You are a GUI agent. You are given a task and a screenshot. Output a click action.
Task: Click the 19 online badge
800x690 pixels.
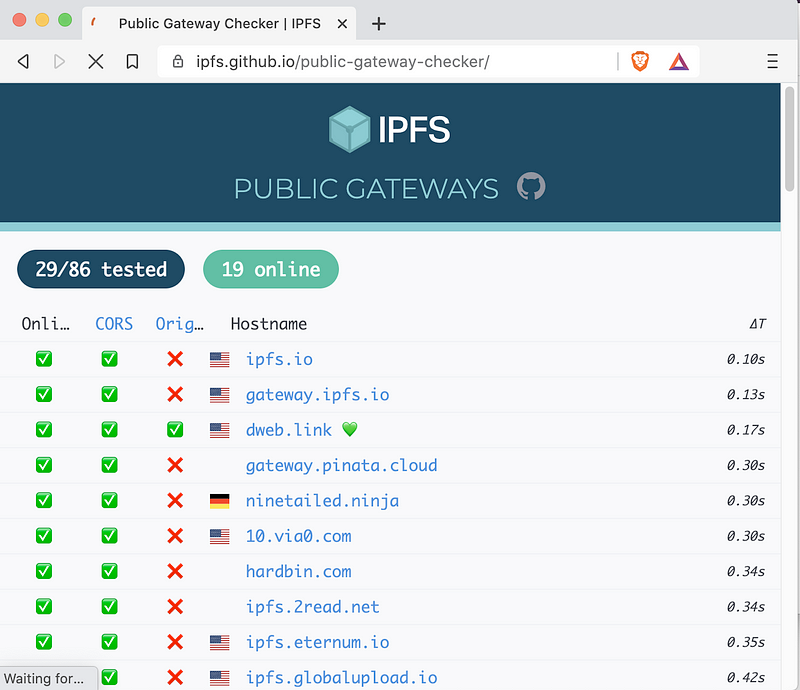[x=271, y=269]
